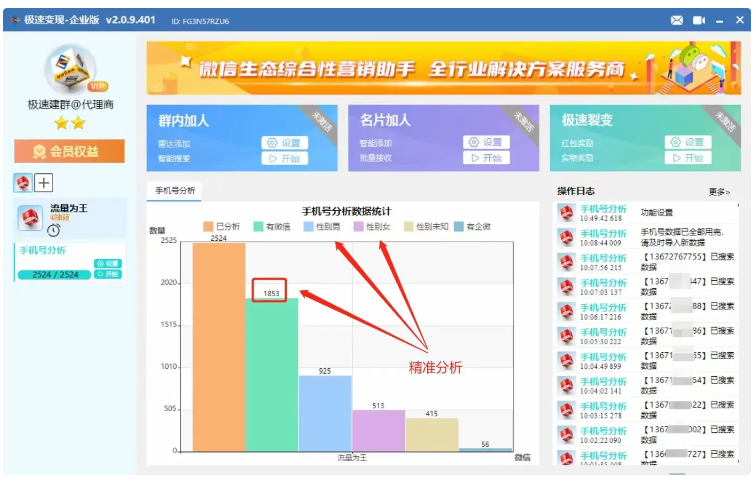
Task: Click the marketing banner at top
Action: point(444,68)
